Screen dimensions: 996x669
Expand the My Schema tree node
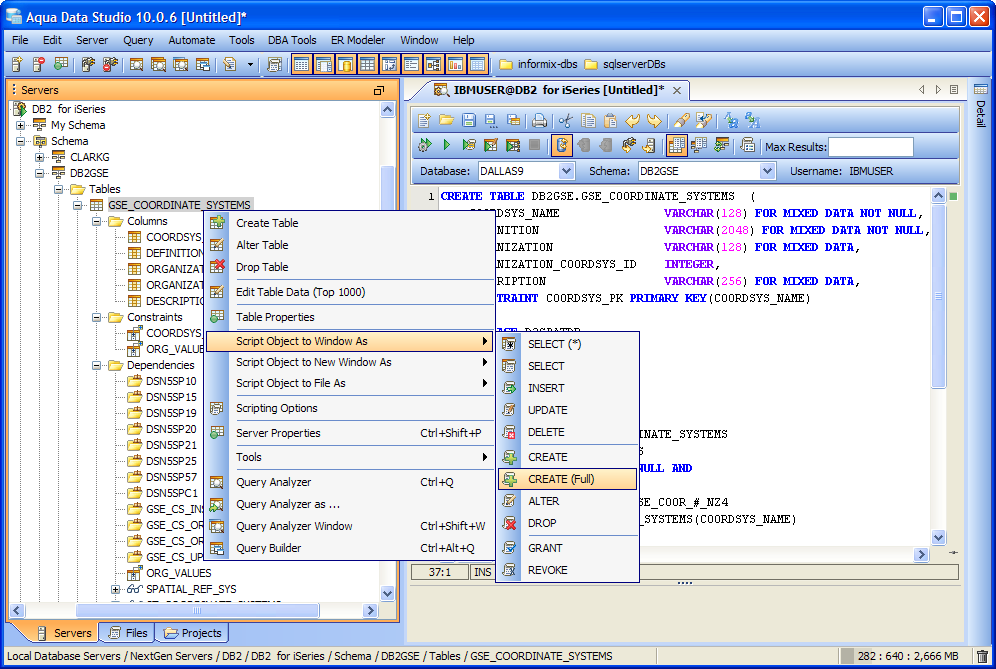click(21, 125)
